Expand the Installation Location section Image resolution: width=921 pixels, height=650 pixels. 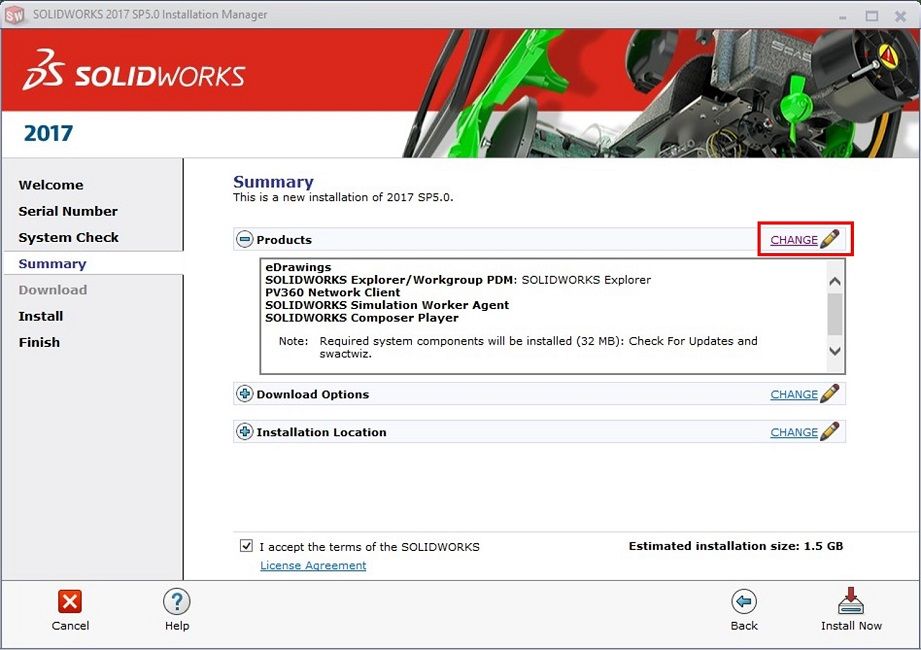coord(244,432)
